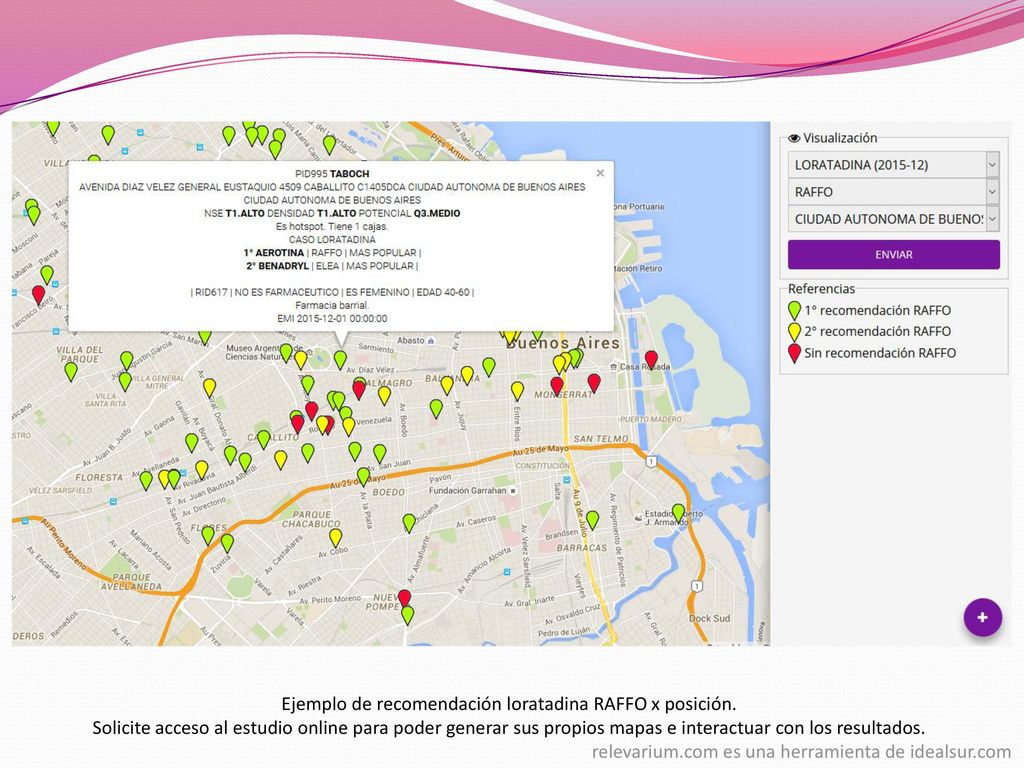Click the yellow pin in the Referencias legend

[794, 332]
